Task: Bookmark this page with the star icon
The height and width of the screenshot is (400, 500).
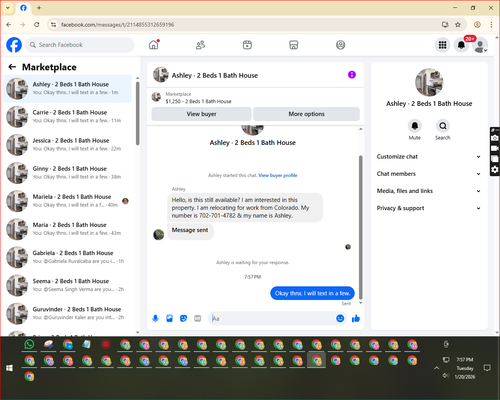Action: point(458,24)
